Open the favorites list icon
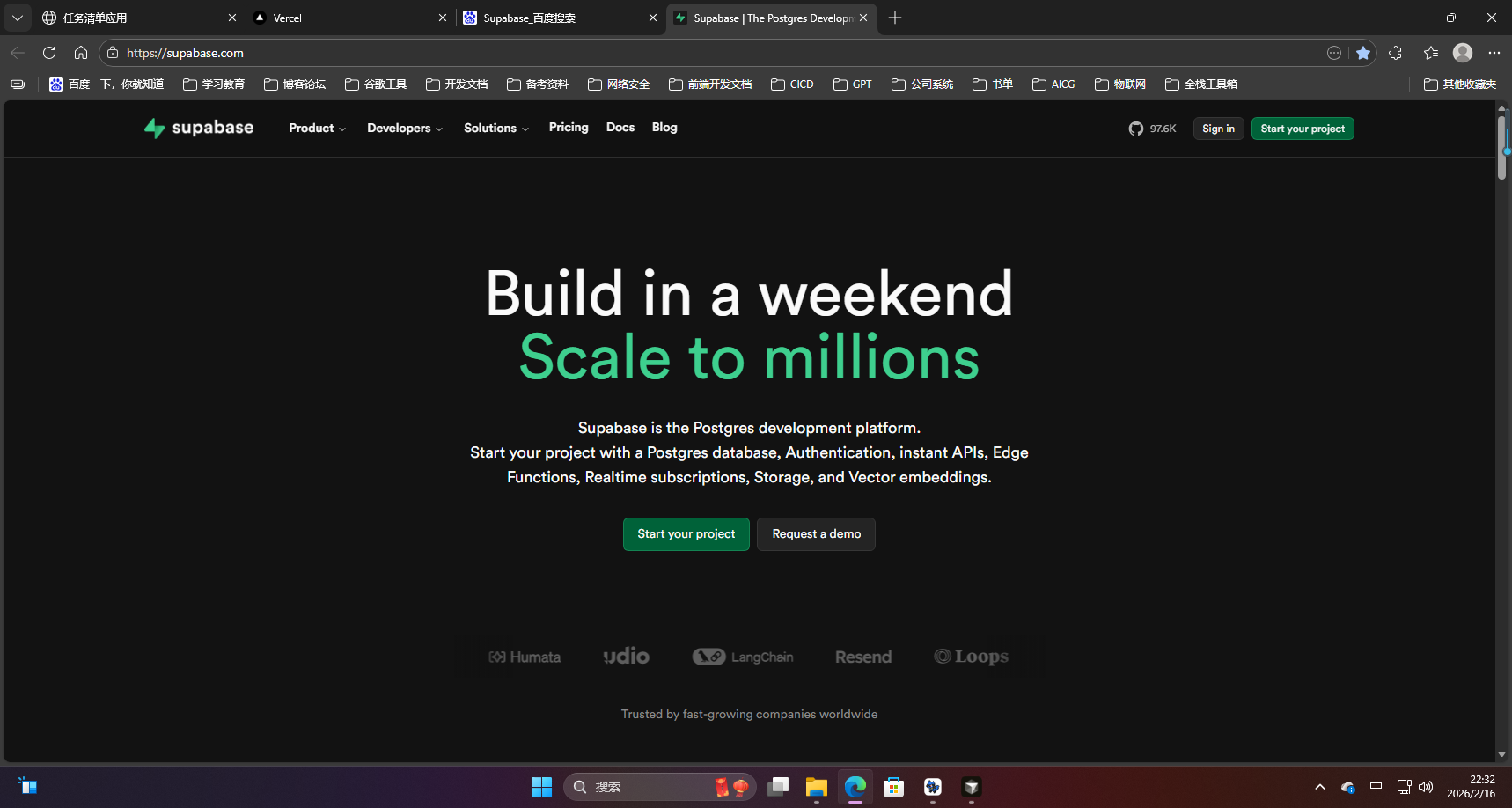Screen dimensions: 1512x808 (x=1431, y=53)
